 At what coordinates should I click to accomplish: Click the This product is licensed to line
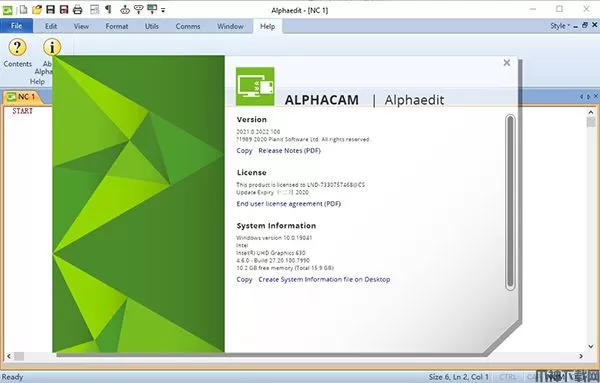click(x=300, y=184)
